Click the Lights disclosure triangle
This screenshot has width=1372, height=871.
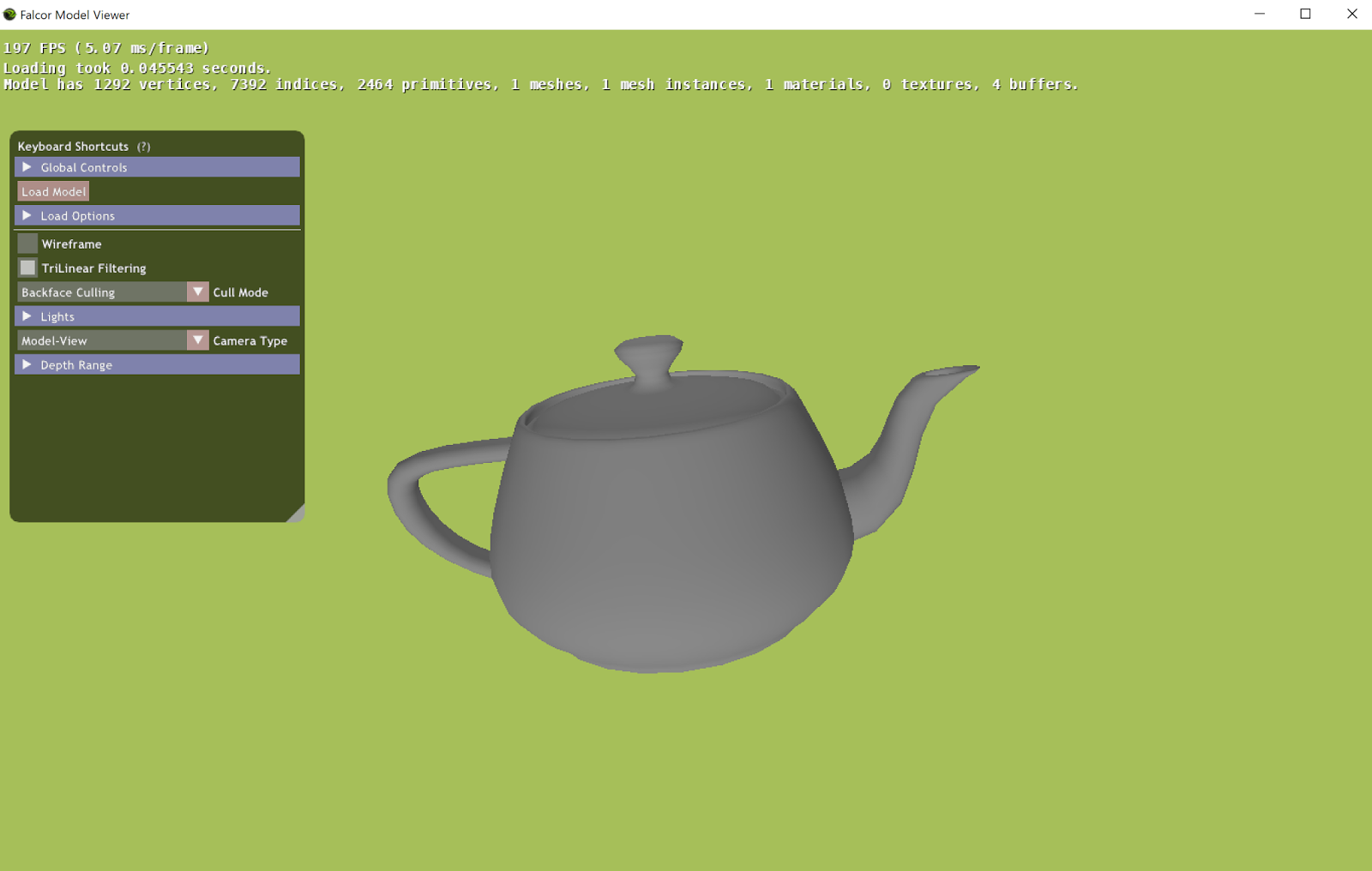[x=27, y=315]
